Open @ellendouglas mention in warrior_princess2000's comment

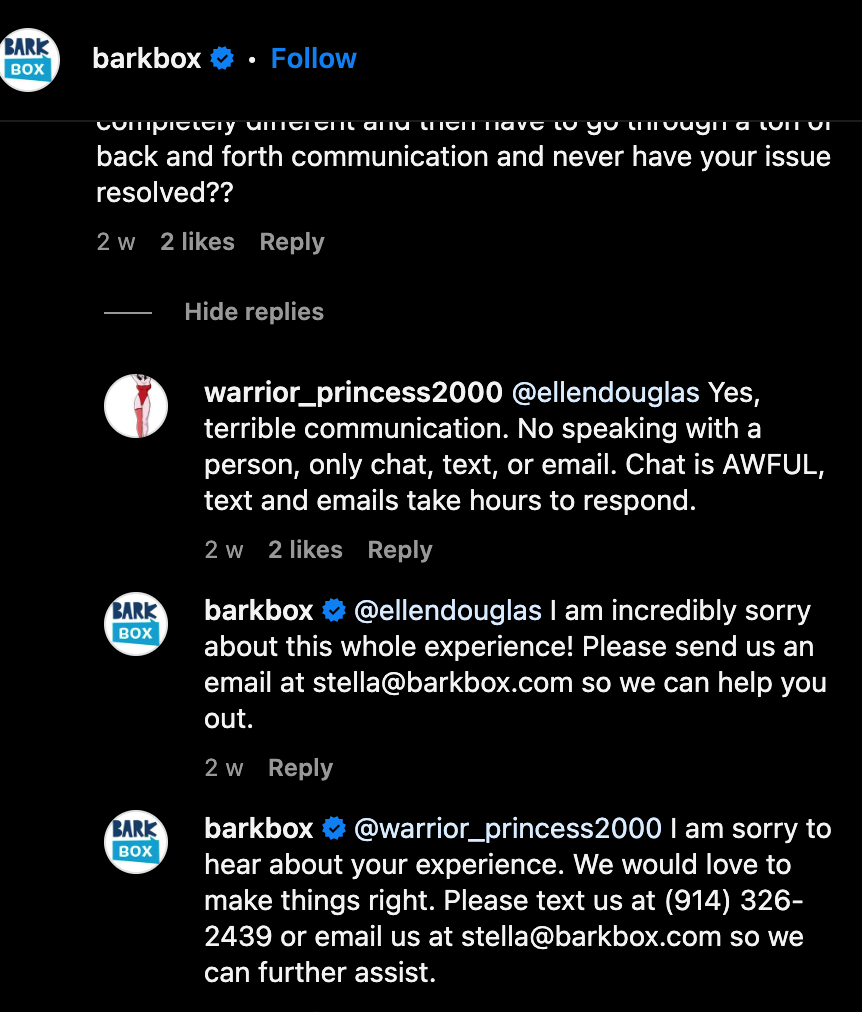(605, 393)
